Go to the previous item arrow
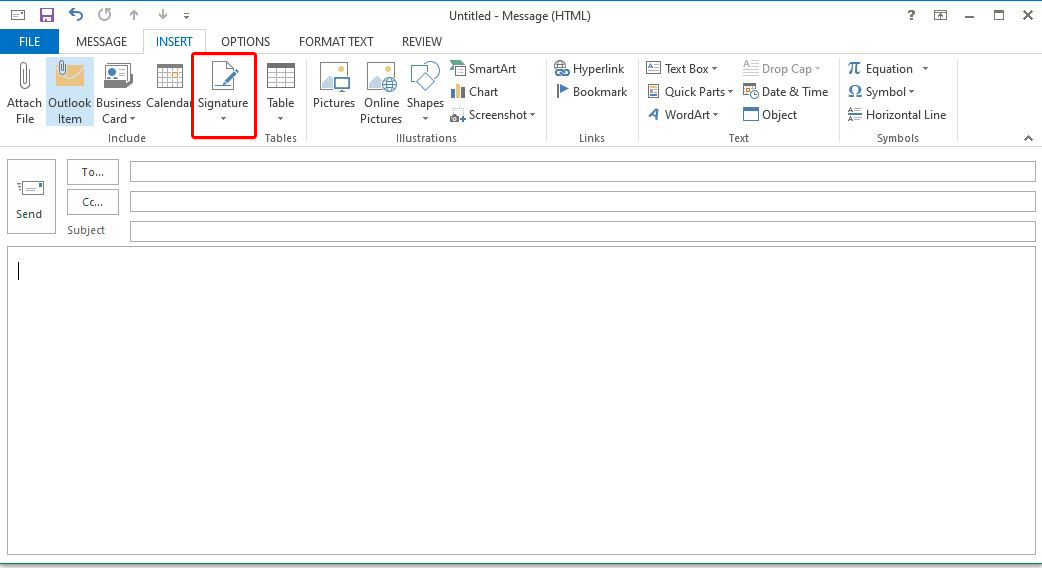 tap(134, 15)
